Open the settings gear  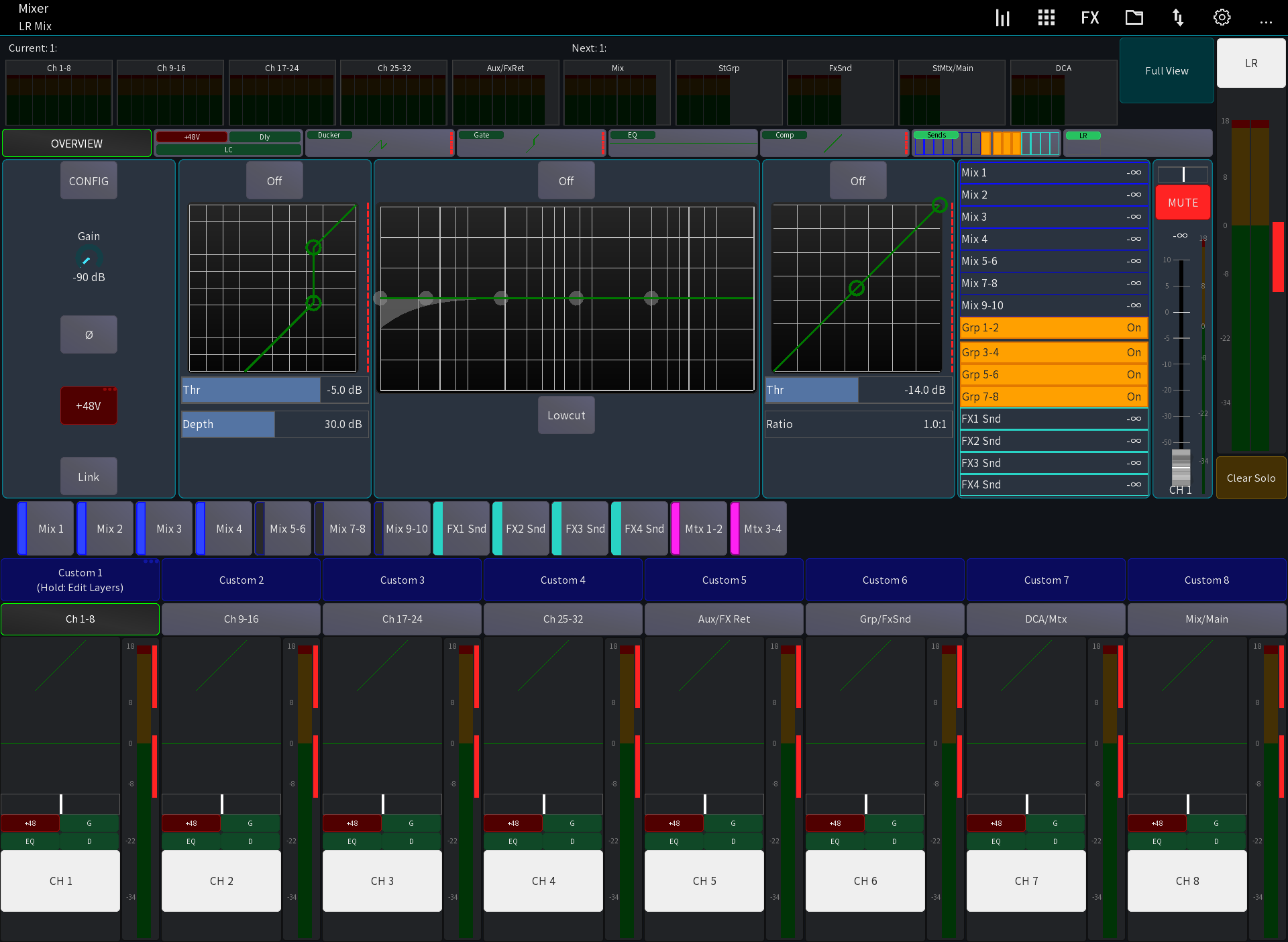tap(1222, 17)
